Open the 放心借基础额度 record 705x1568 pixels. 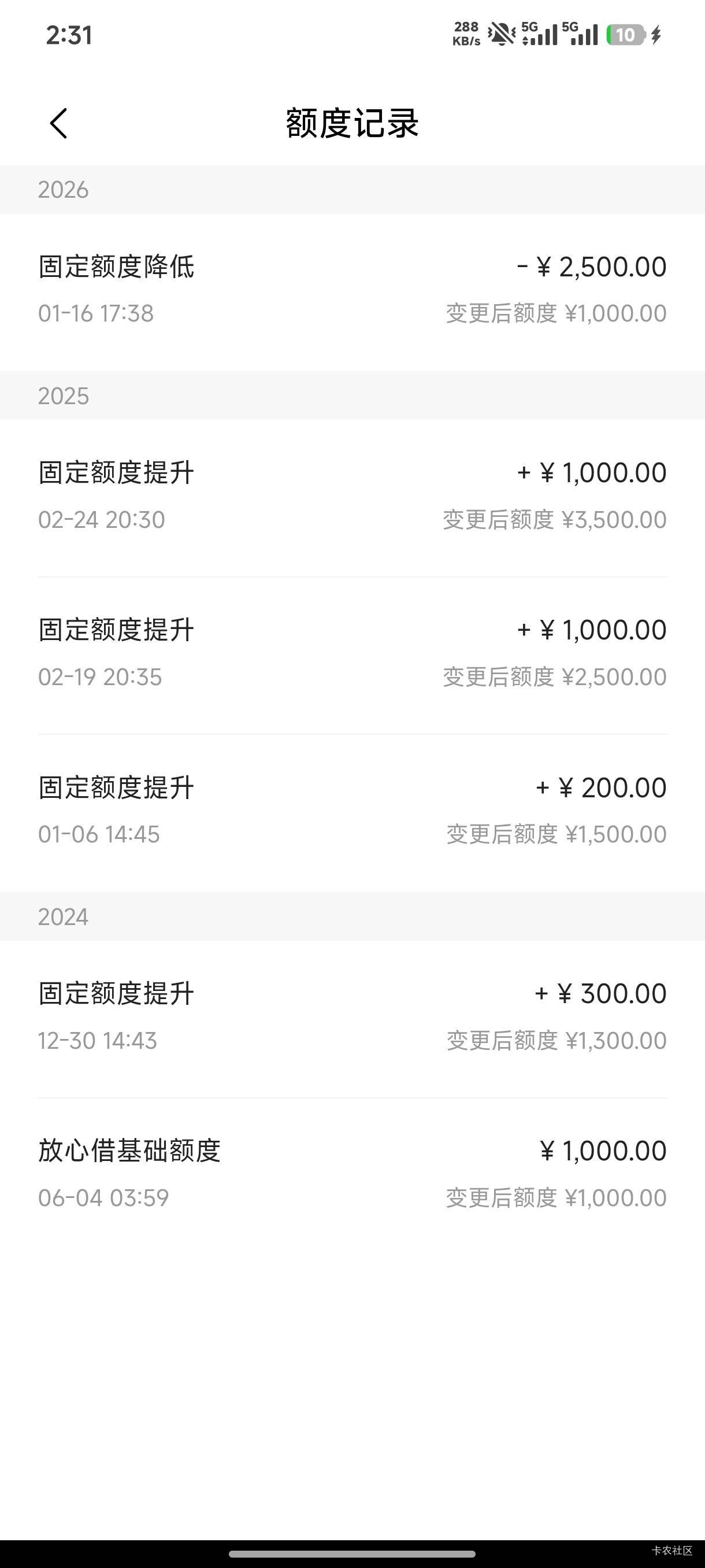pyautogui.click(x=352, y=1174)
